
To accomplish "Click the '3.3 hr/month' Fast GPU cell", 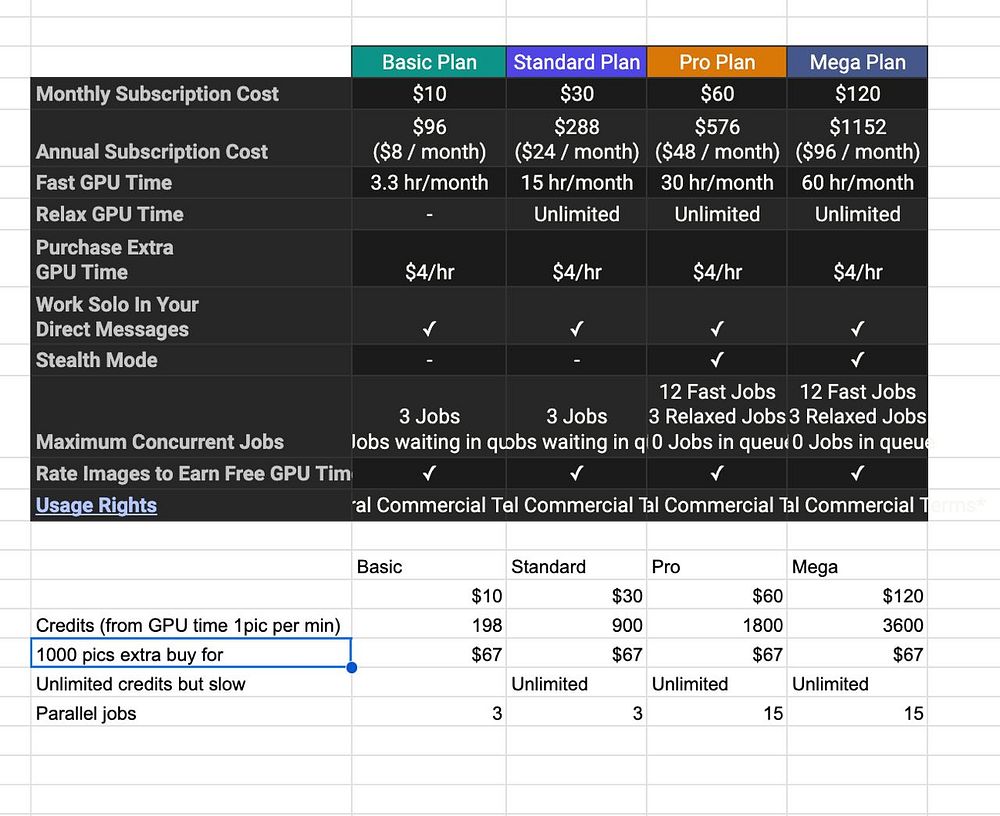I will (x=429, y=183).
